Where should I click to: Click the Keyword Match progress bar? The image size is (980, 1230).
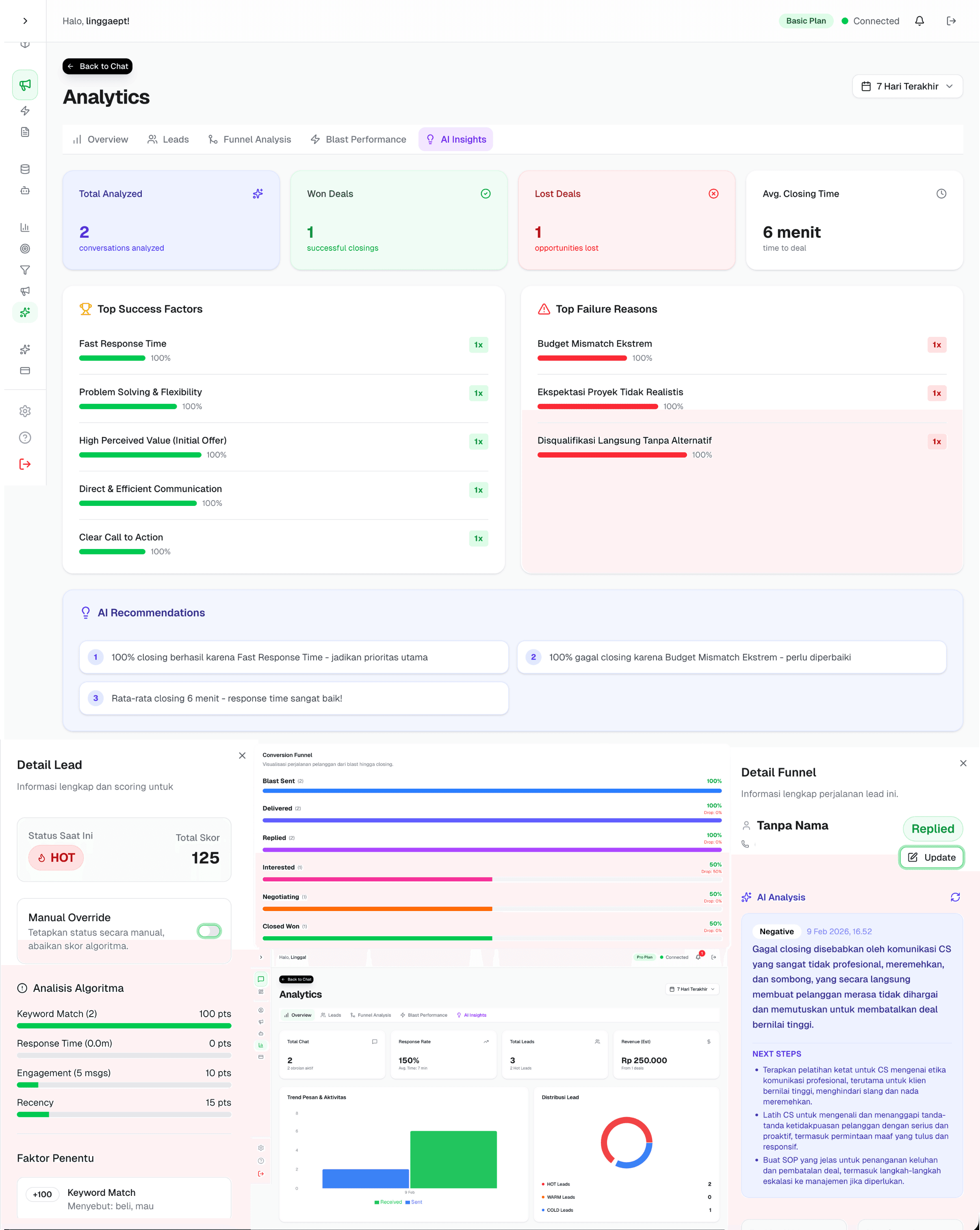click(x=124, y=1025)
